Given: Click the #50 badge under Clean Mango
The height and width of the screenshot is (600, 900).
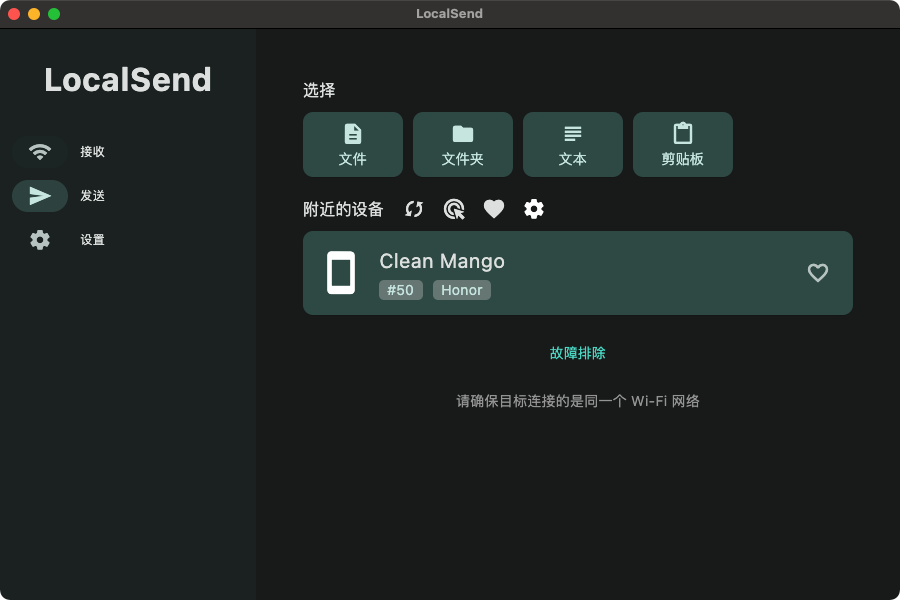Looking at the screenshot, I should point(400,290).
